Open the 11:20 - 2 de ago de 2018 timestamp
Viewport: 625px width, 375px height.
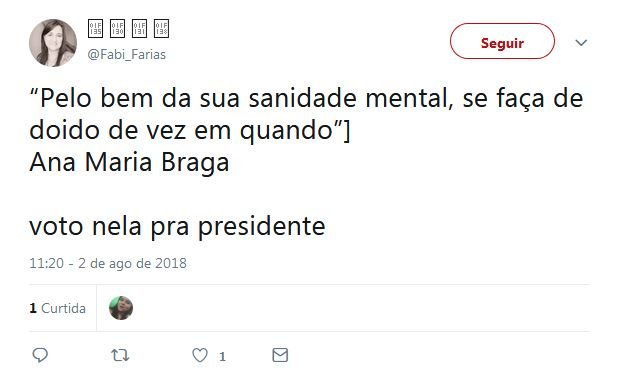click(x=108, y=263)
